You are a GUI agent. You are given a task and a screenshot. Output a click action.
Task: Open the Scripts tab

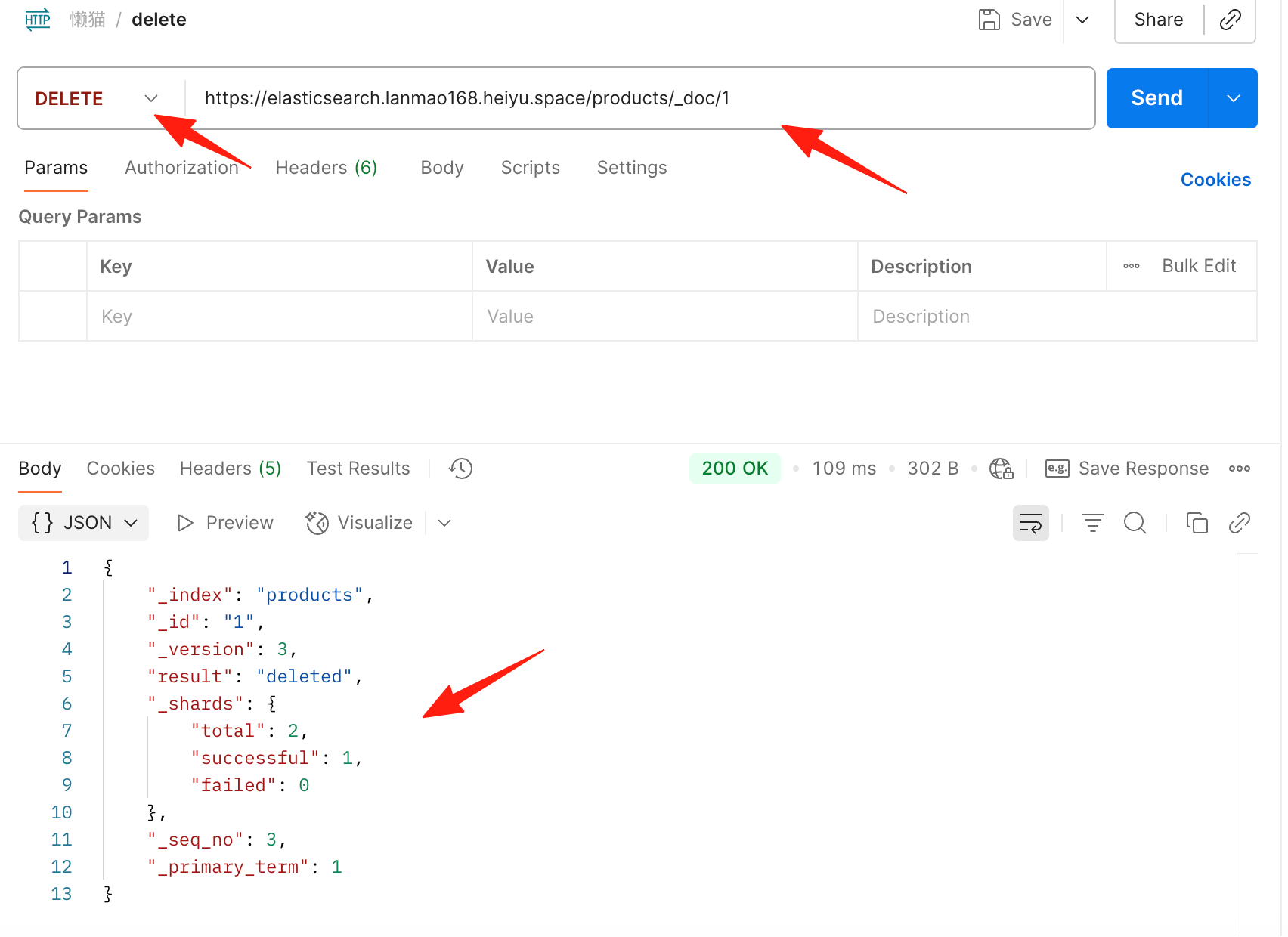pyautogui.click(x=531, y=168)
